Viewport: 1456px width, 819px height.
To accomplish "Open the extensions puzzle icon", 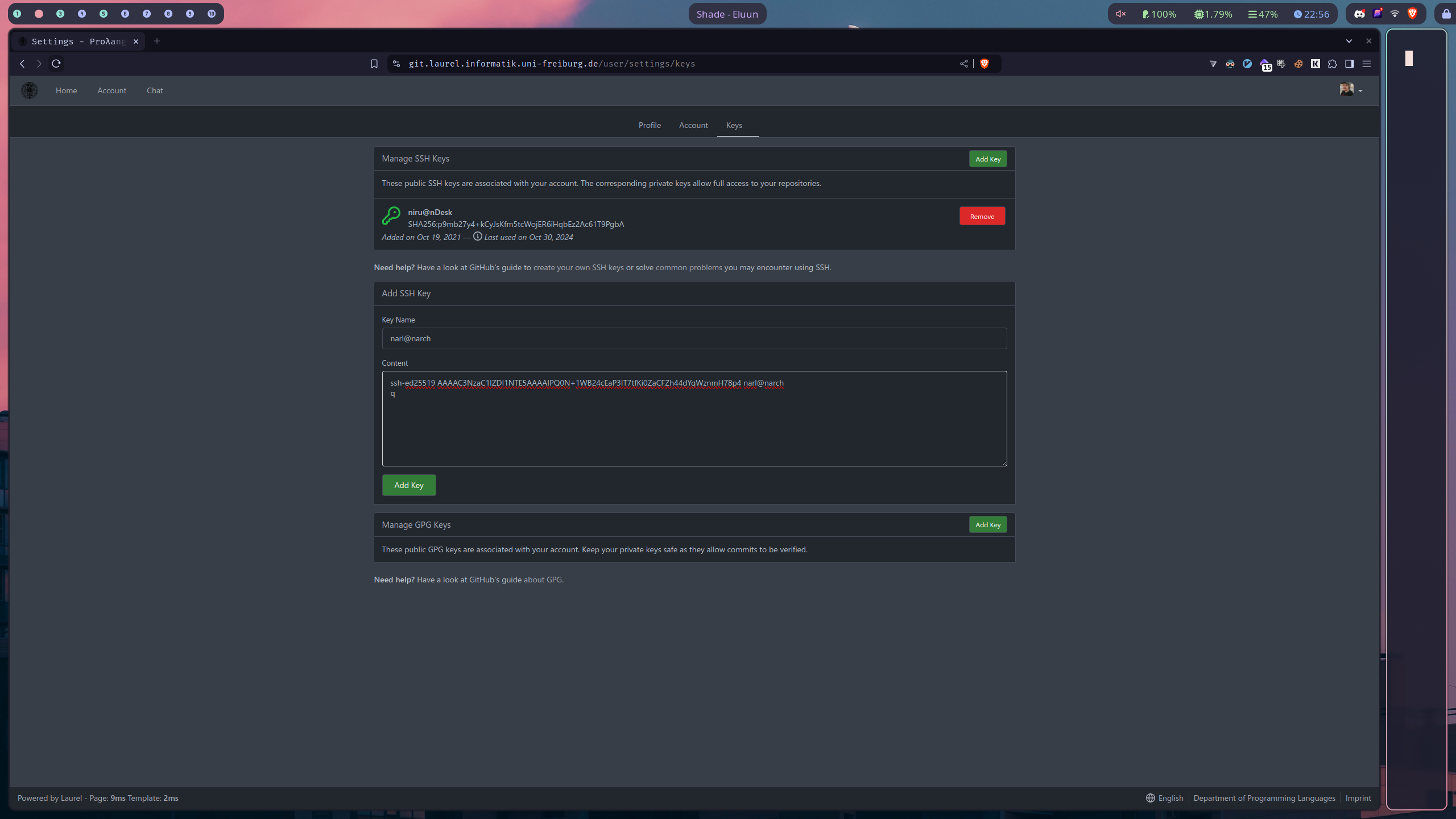I will coord(1333,64).
